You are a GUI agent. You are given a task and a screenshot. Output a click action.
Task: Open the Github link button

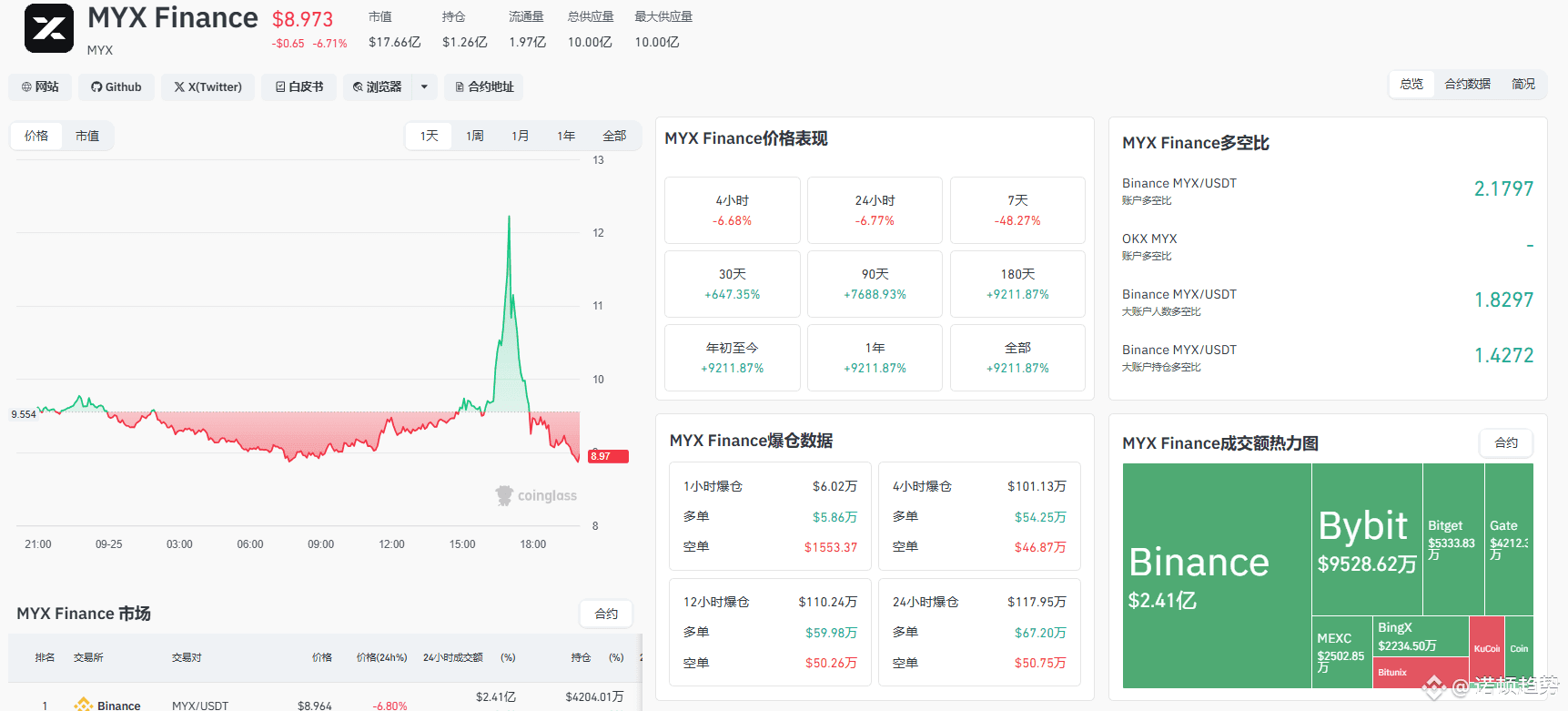click(x=116, y=86)
